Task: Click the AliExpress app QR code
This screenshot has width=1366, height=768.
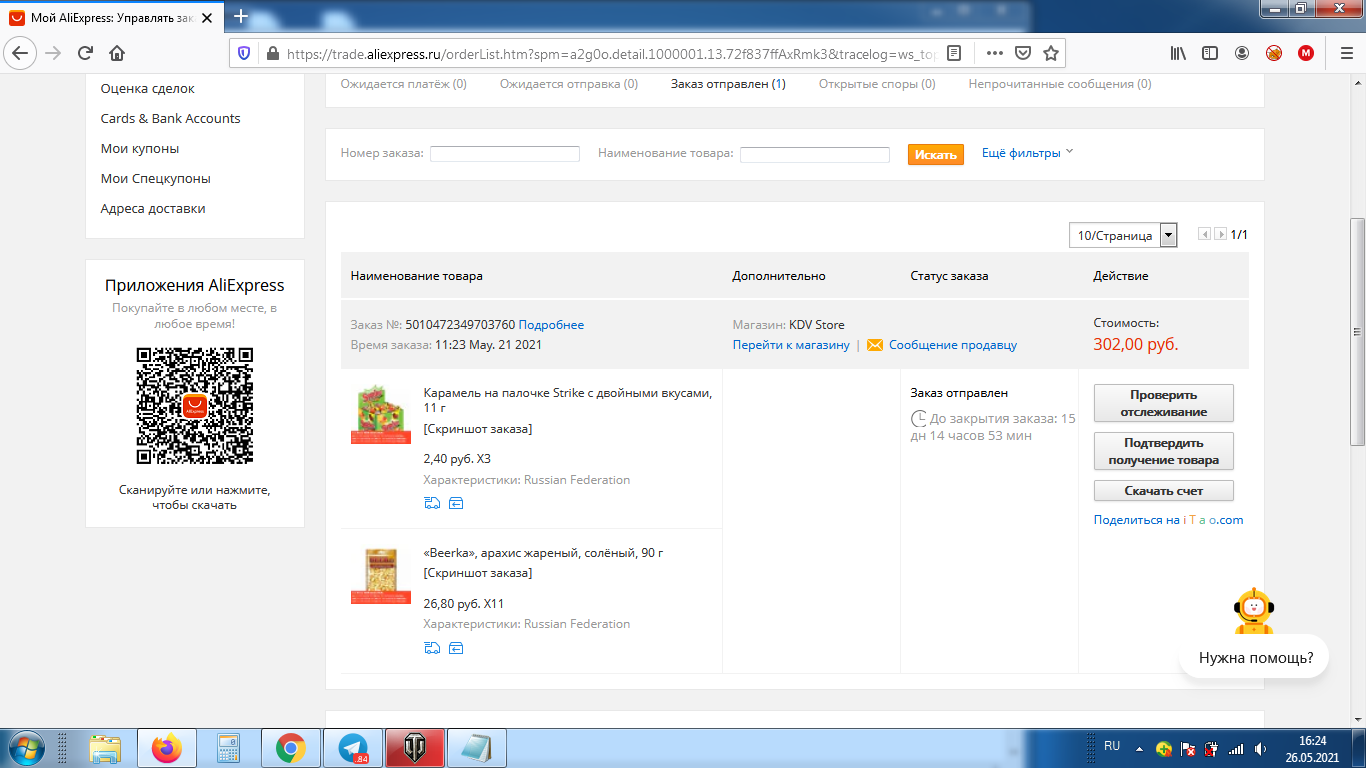Action: click(195, 406)
